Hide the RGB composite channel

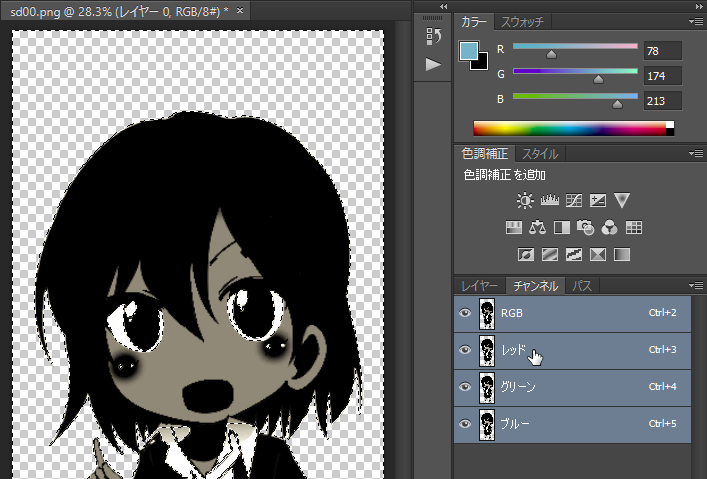tap(464, 313)
